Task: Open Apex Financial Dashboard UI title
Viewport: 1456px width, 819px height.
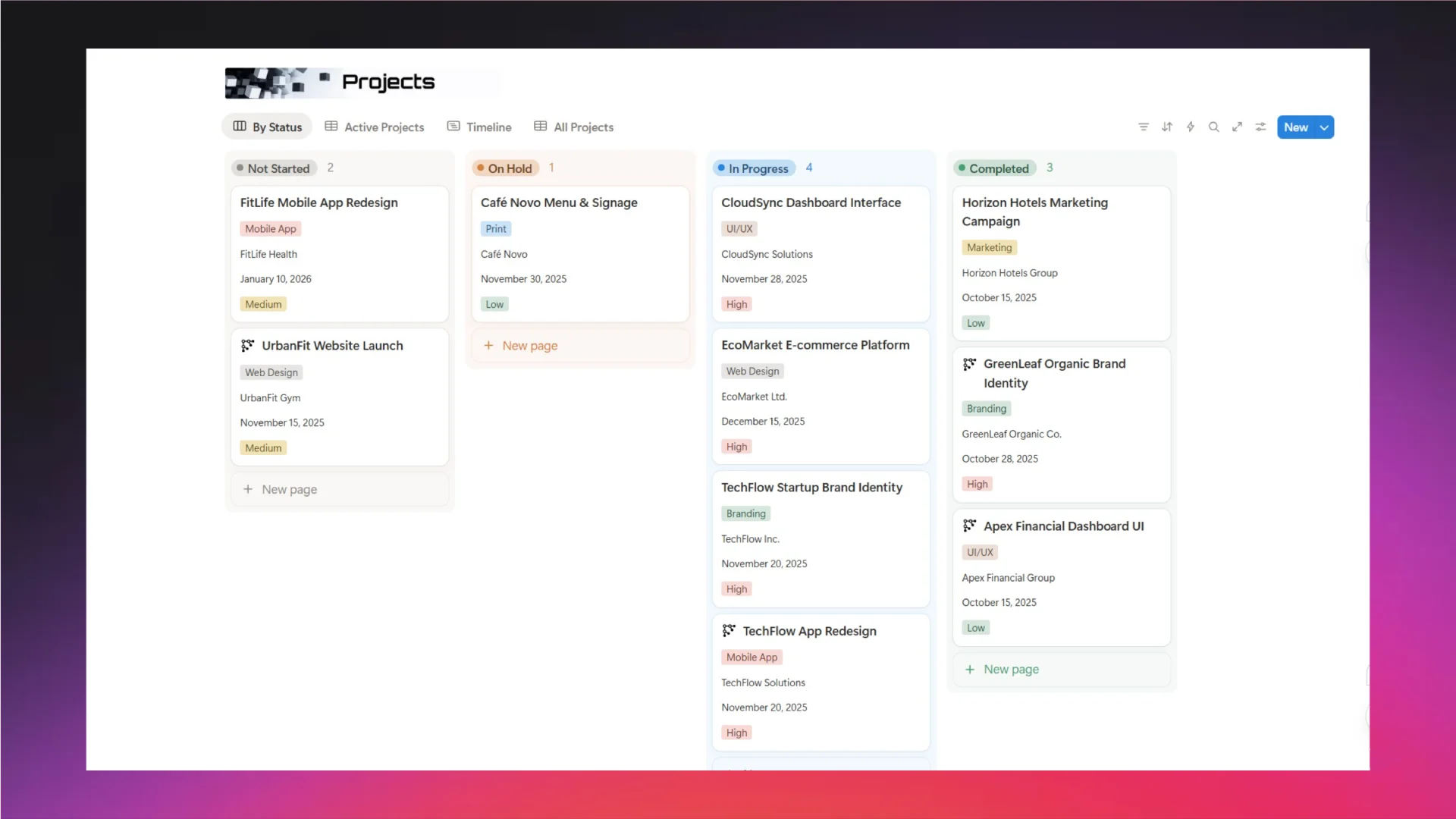Action: [1063, 526]
